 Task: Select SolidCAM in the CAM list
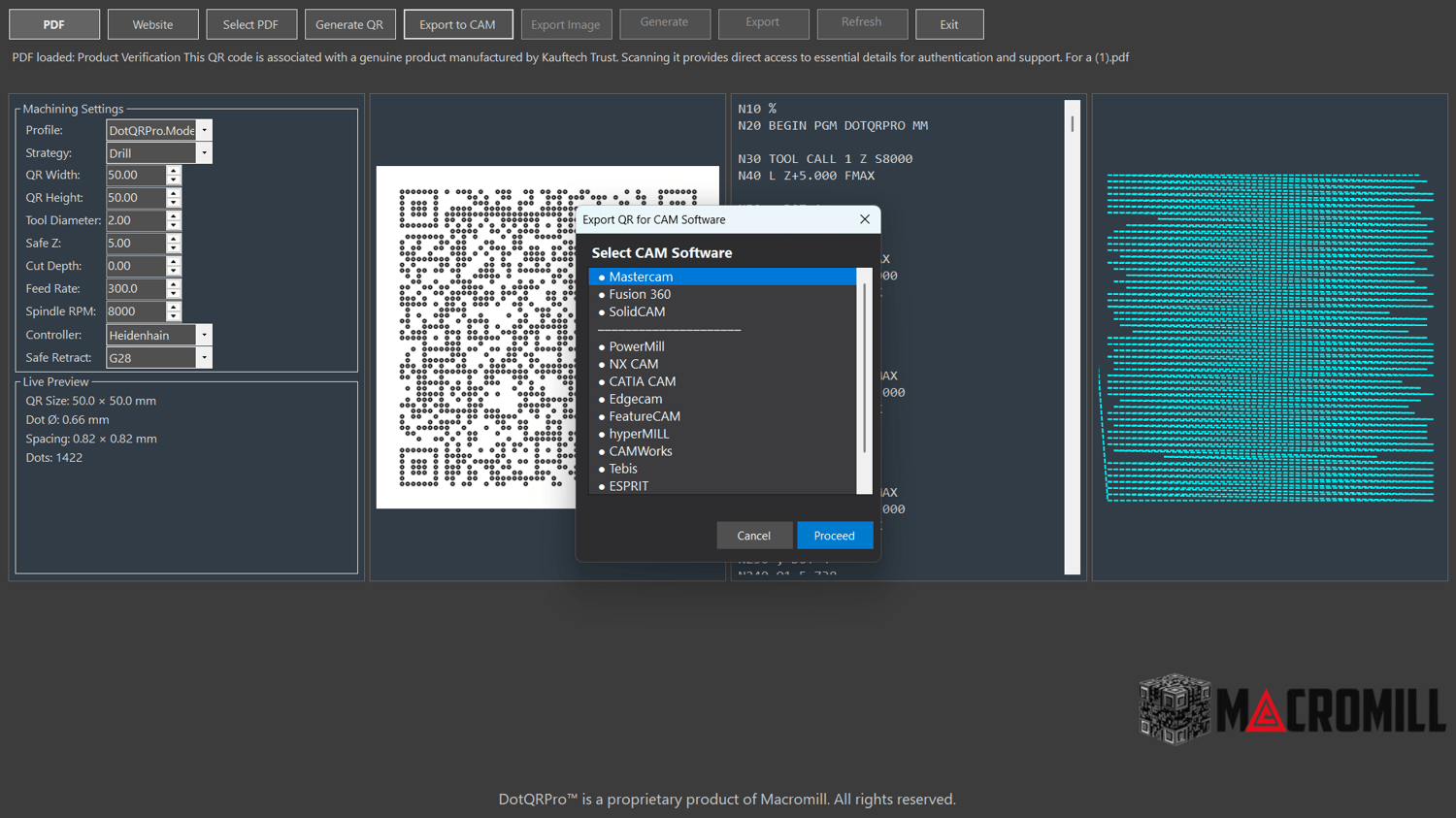[722, 311]
